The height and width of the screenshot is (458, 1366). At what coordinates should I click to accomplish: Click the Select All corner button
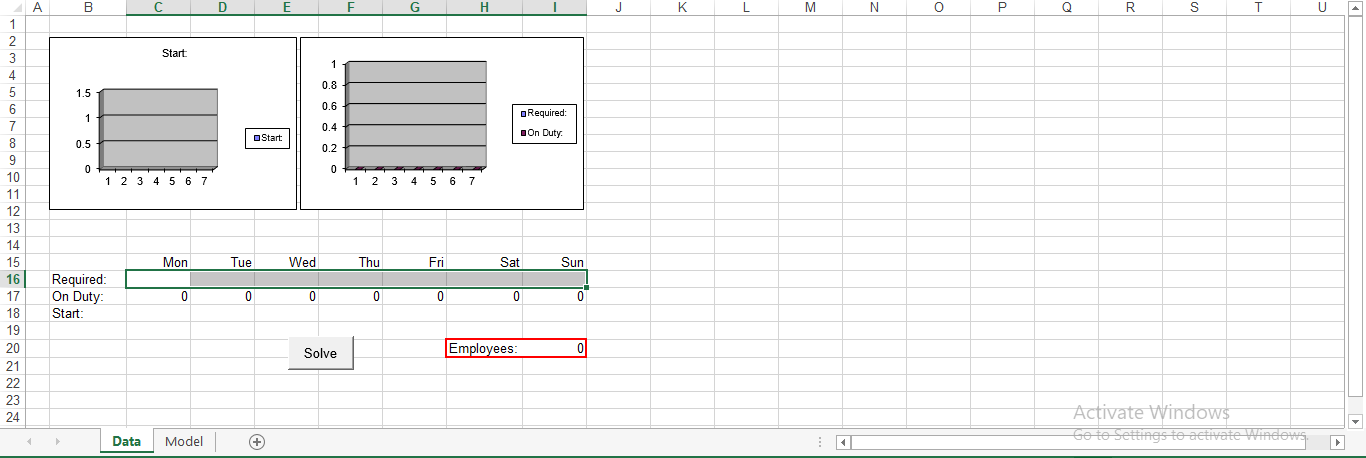tap(13, 8)
